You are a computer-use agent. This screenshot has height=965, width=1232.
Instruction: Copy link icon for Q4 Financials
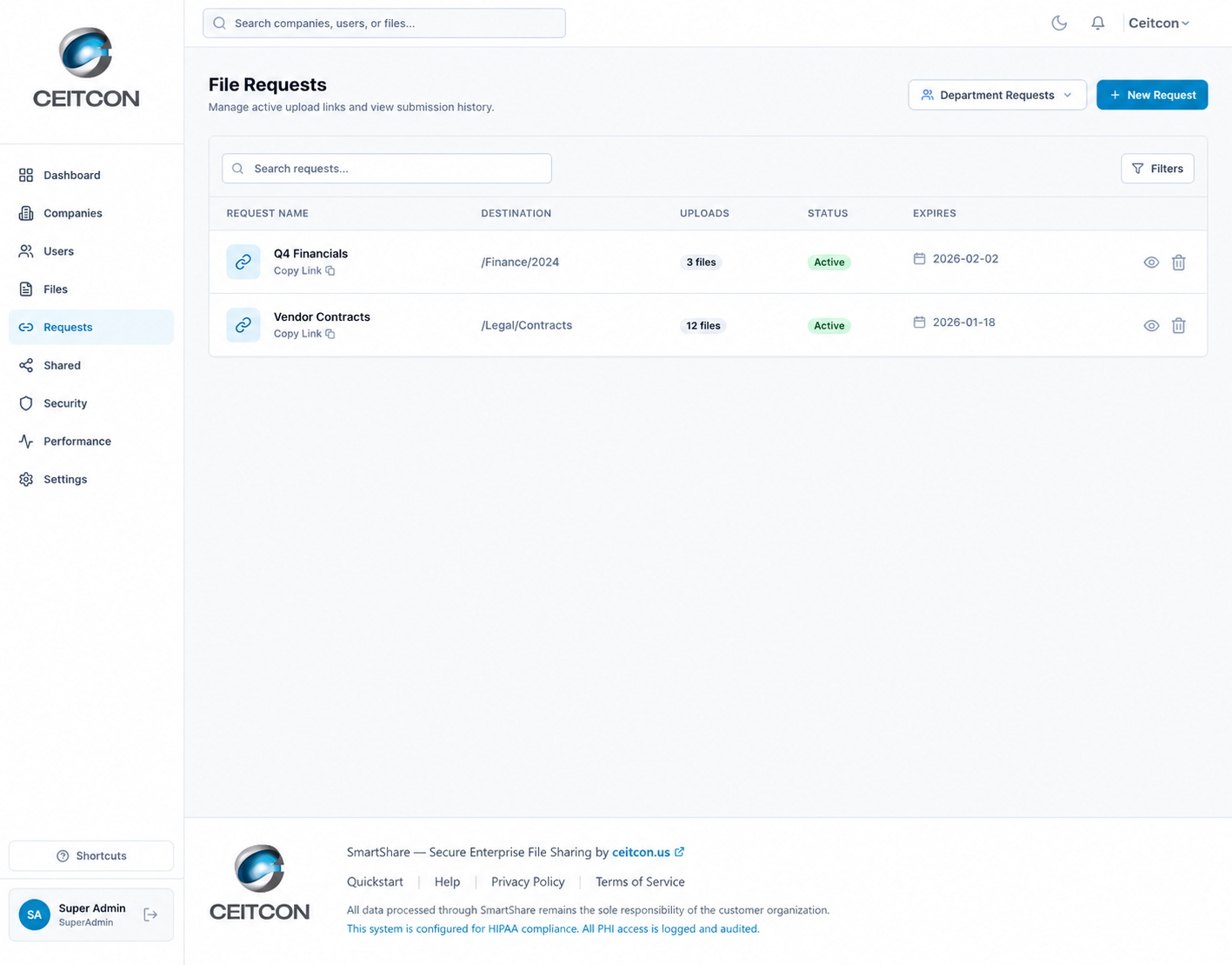330,271
